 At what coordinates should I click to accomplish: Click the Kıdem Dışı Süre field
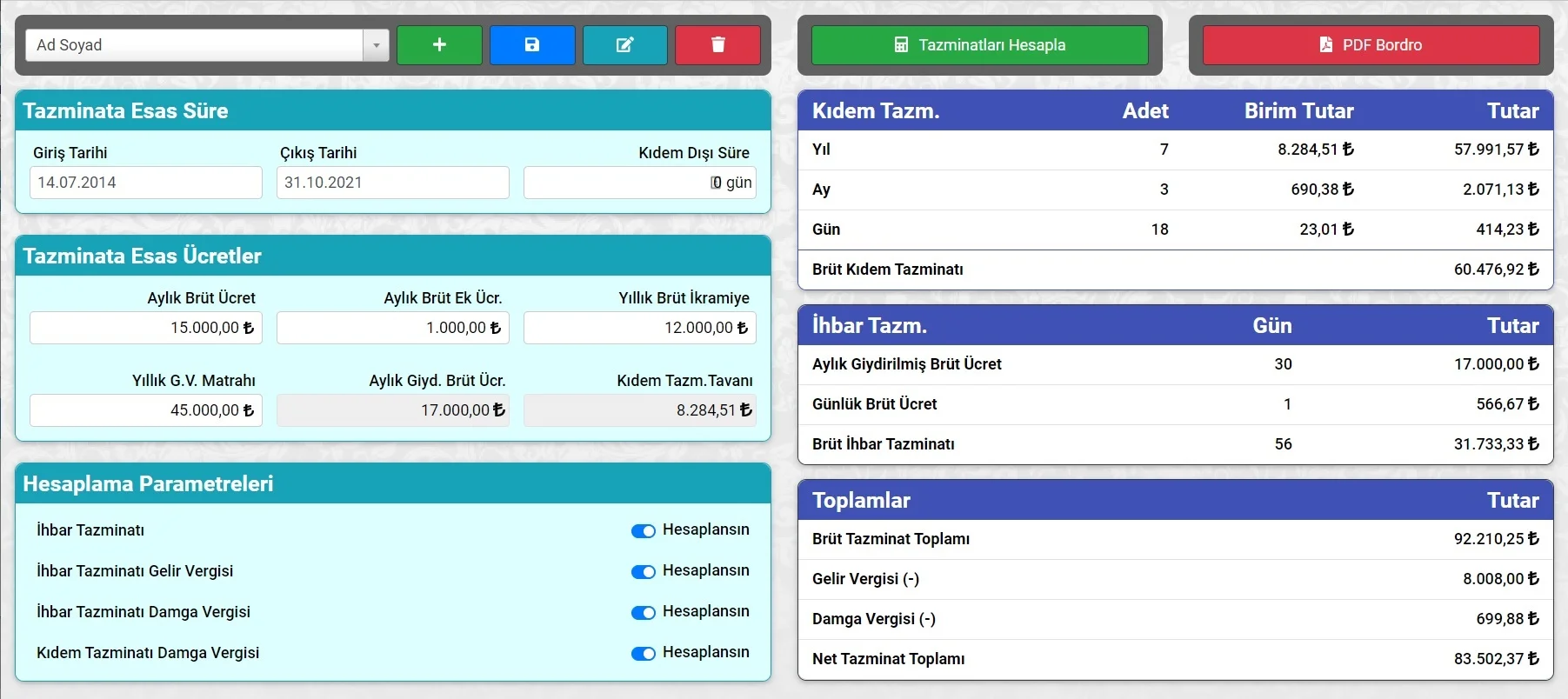tap(640, 183)
